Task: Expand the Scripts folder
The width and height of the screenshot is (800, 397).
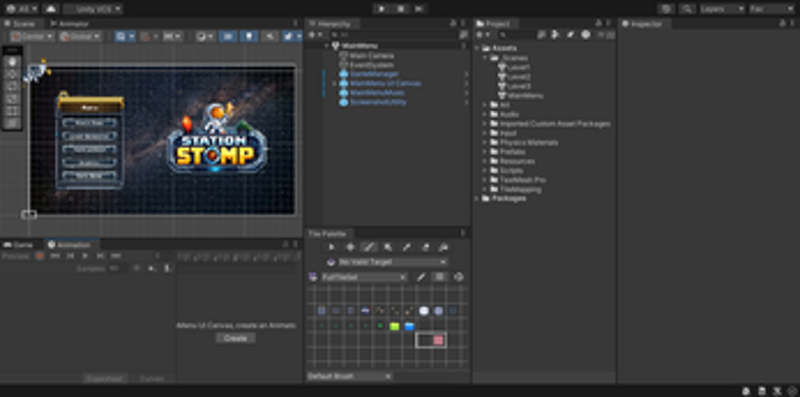Action: point(485,170)
